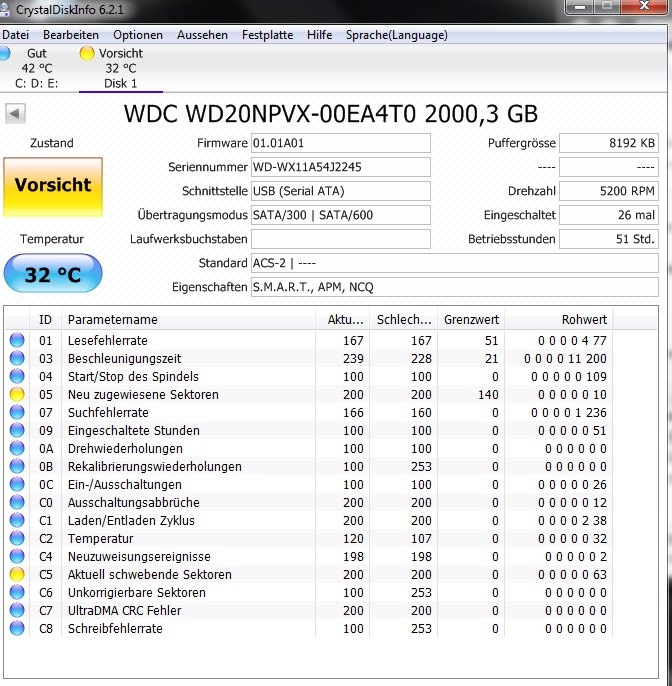Screen dimensions: 672x686
Task: Click the Eigenschaften field S.M.A.R.T., APM, NCQ
Action: pos(455,287)
